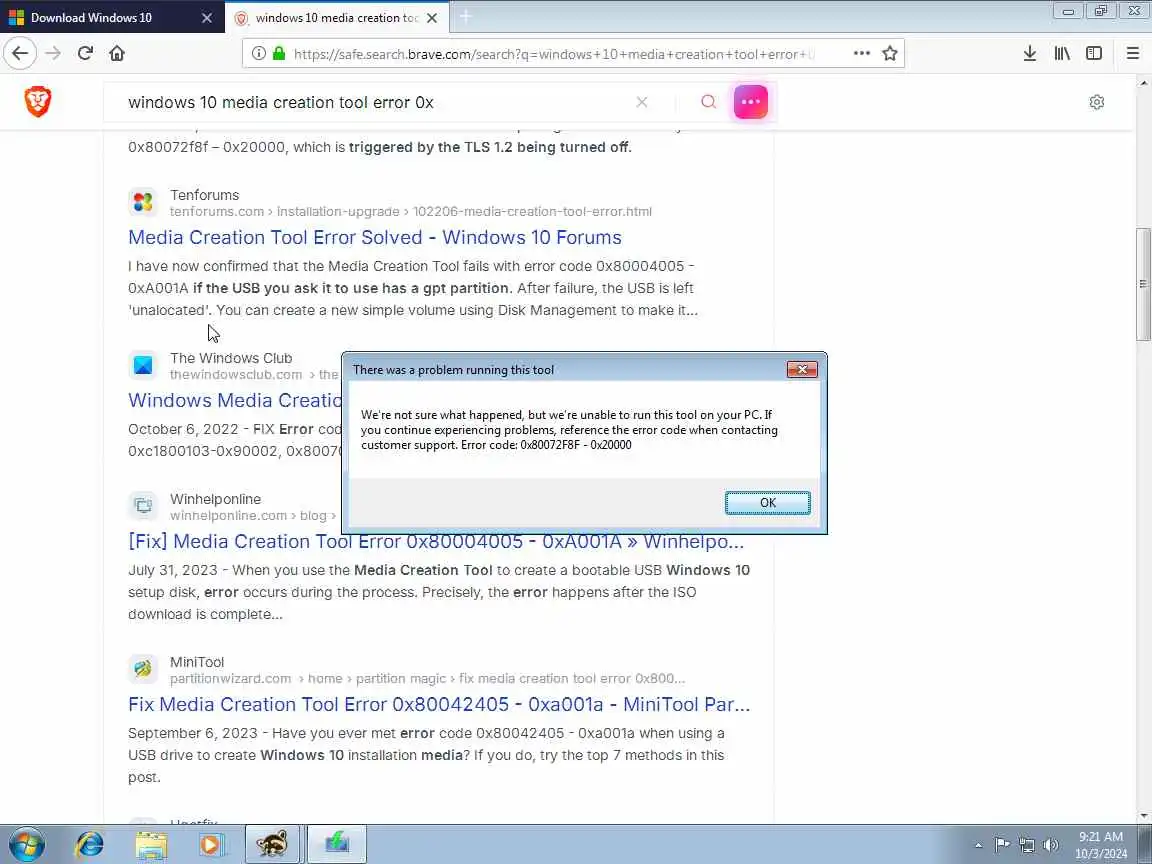Open 'Media Creation Tool Error Solved' result

(375, 237)
